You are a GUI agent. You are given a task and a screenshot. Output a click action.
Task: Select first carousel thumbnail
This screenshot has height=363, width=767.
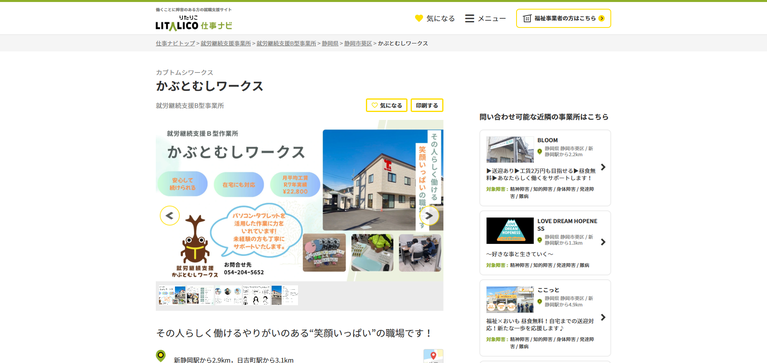tap(172, 295)
